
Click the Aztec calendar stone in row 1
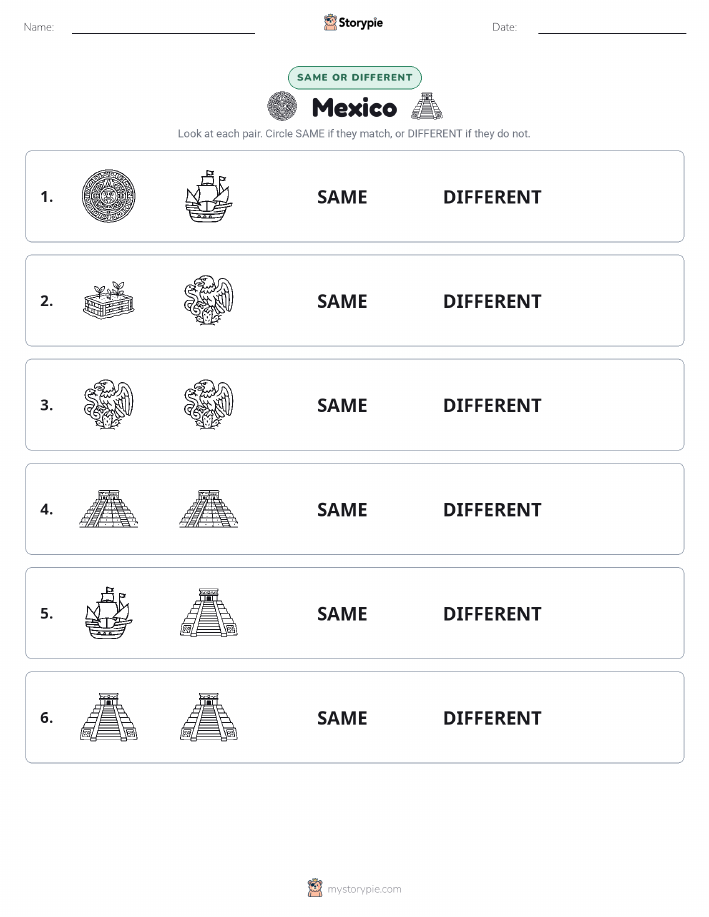click(x=108, y=196)
